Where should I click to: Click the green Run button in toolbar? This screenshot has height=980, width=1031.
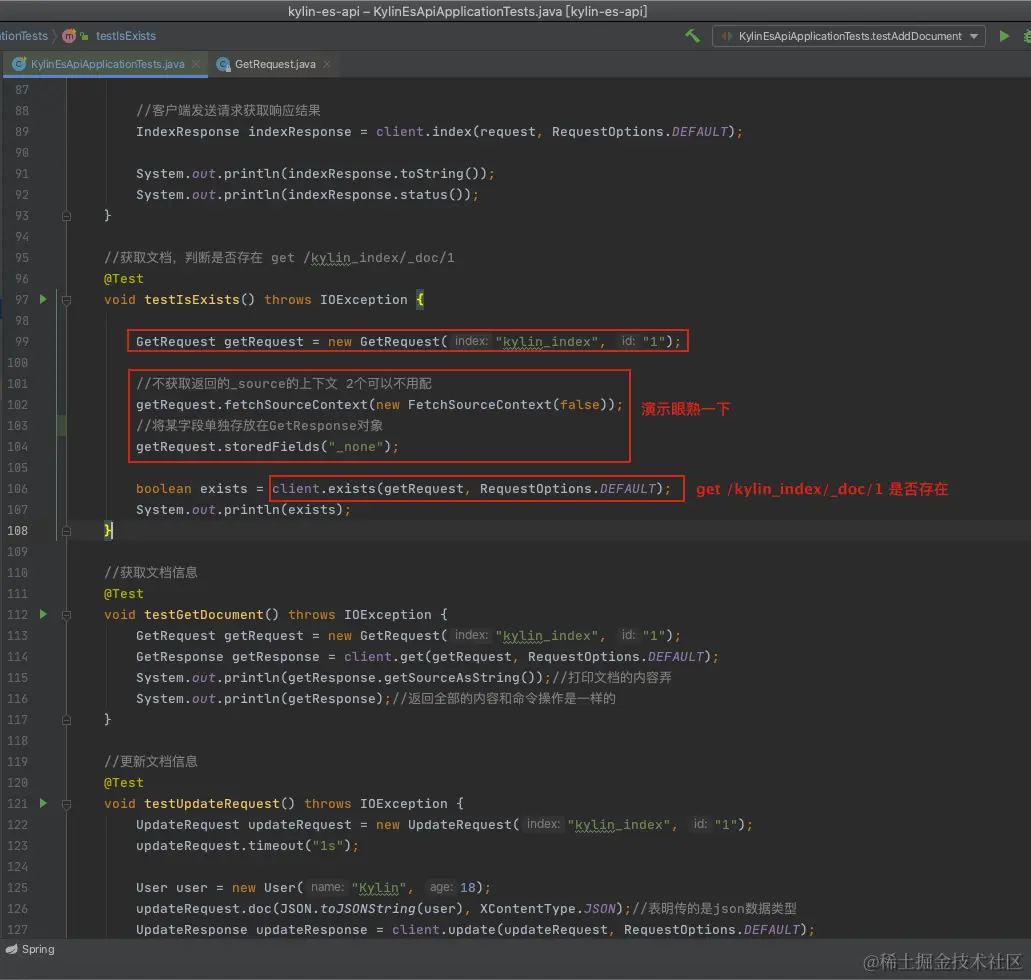click(1004, 36)
